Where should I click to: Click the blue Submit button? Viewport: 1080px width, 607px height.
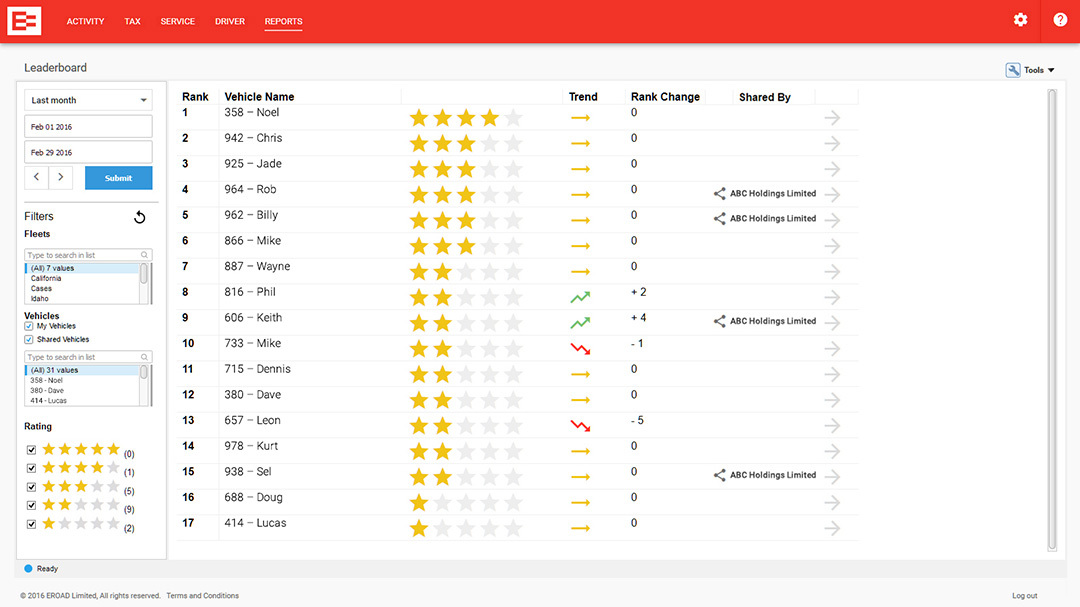[118, 178]
